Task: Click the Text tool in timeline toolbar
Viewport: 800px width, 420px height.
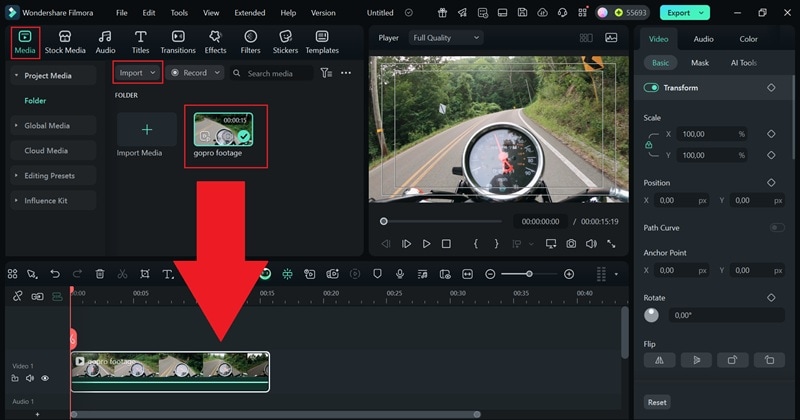Action: click(x=167, y=274)
